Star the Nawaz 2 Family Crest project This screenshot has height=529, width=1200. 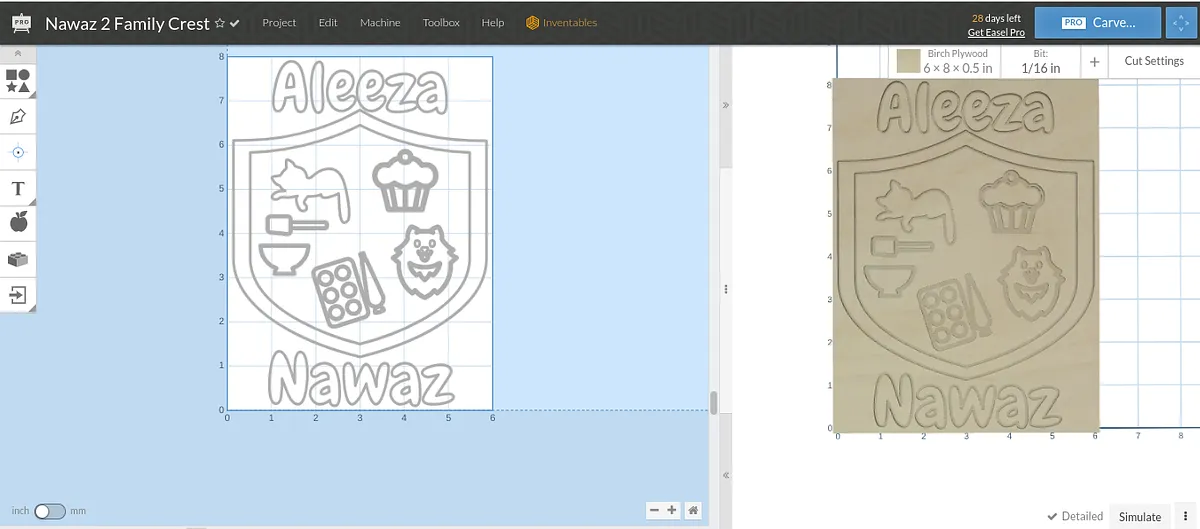(x=220, y=23)
